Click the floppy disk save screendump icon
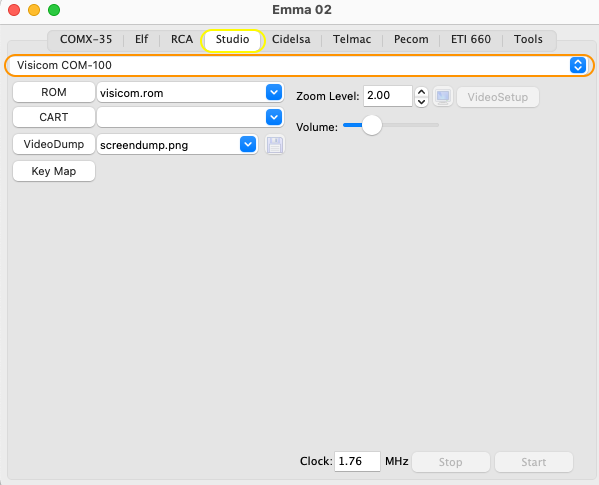 tap(275, 145)
